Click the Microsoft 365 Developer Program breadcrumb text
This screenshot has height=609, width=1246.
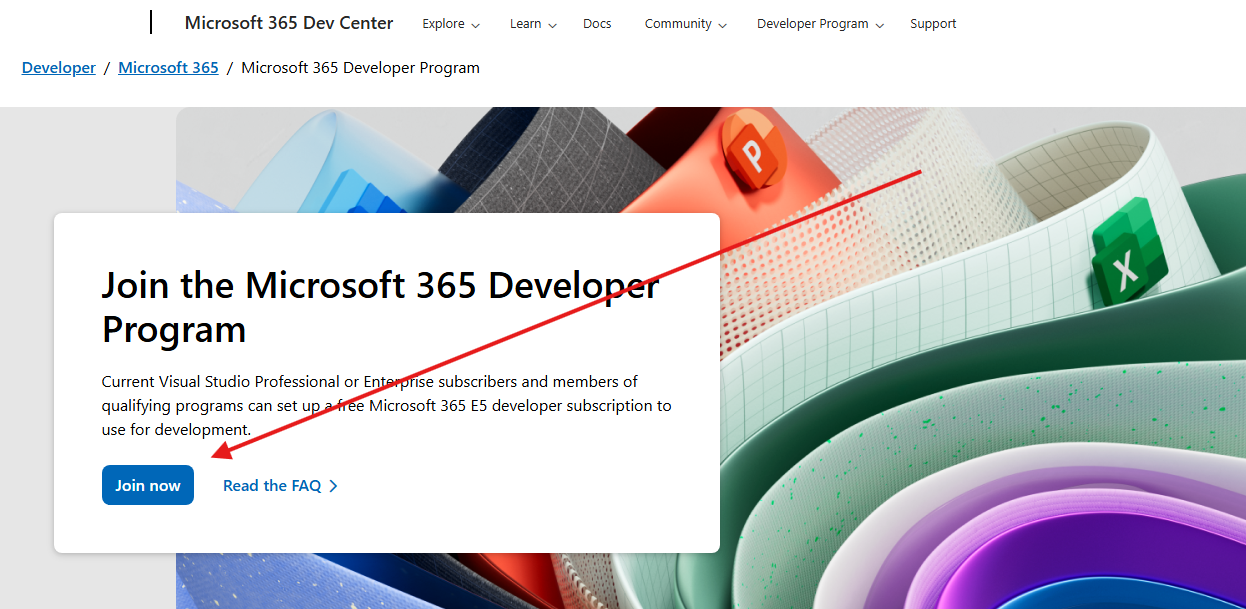point(360,67)
